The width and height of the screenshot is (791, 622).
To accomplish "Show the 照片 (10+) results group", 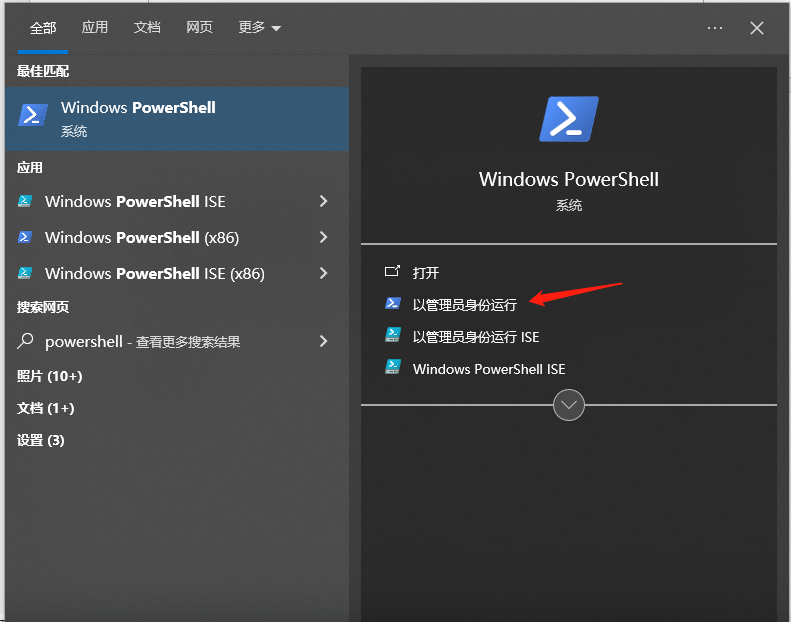I will coord(49,376).
